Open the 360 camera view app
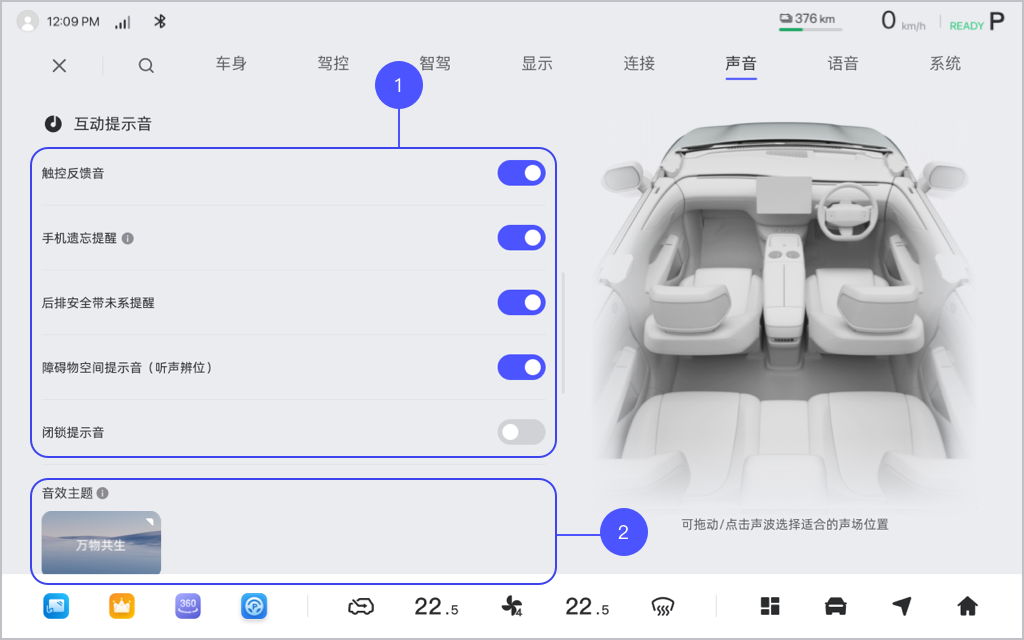The width and height of the screenshot is (1024, 640). (x=188, y=606)
